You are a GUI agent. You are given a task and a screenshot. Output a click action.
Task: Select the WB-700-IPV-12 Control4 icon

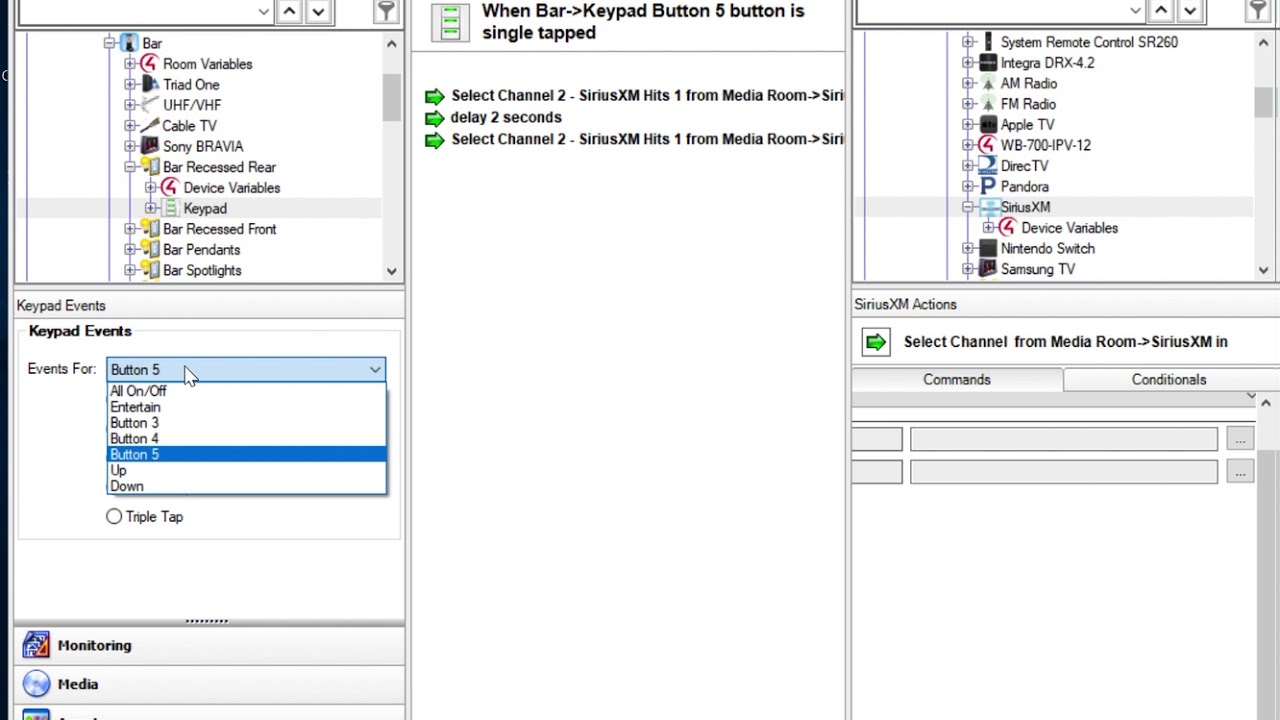(x=988, y=145)
